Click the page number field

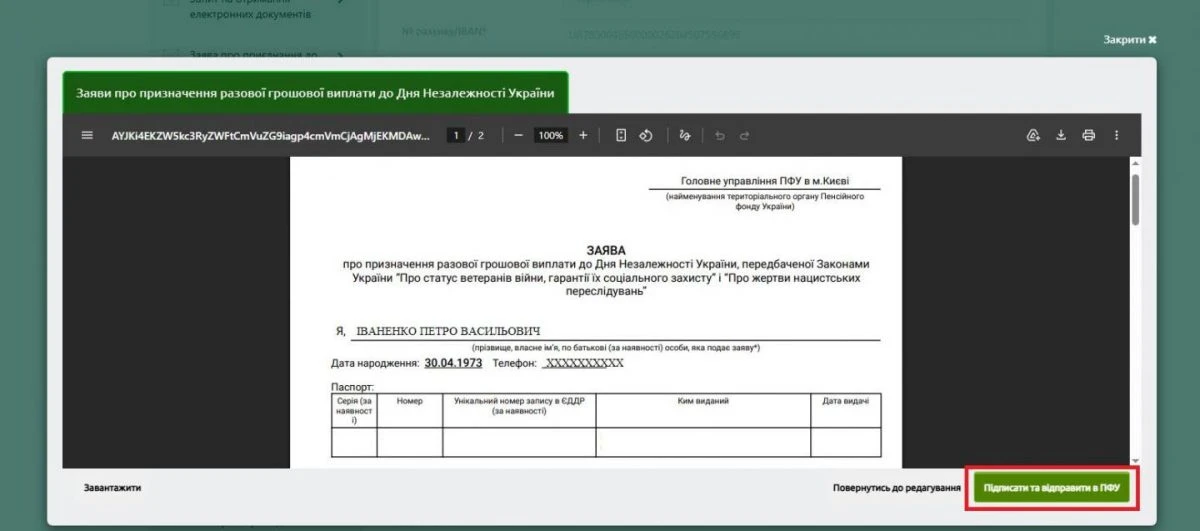pos(455,135)
